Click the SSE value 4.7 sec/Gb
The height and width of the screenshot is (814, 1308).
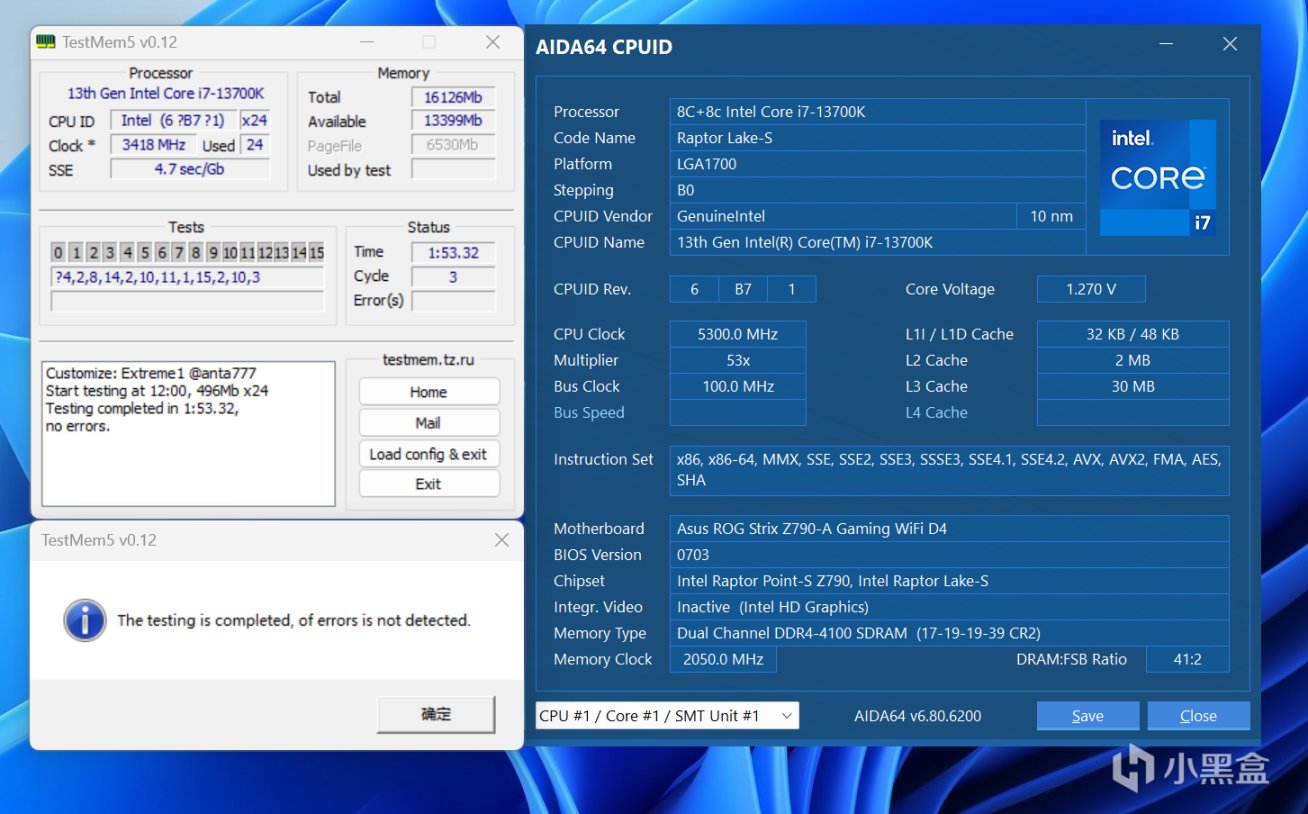(189, 169)
